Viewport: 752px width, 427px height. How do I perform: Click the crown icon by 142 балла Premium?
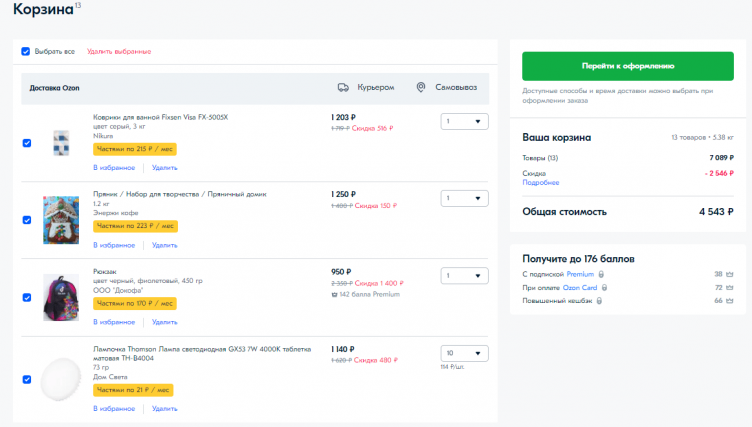[335, 294]
